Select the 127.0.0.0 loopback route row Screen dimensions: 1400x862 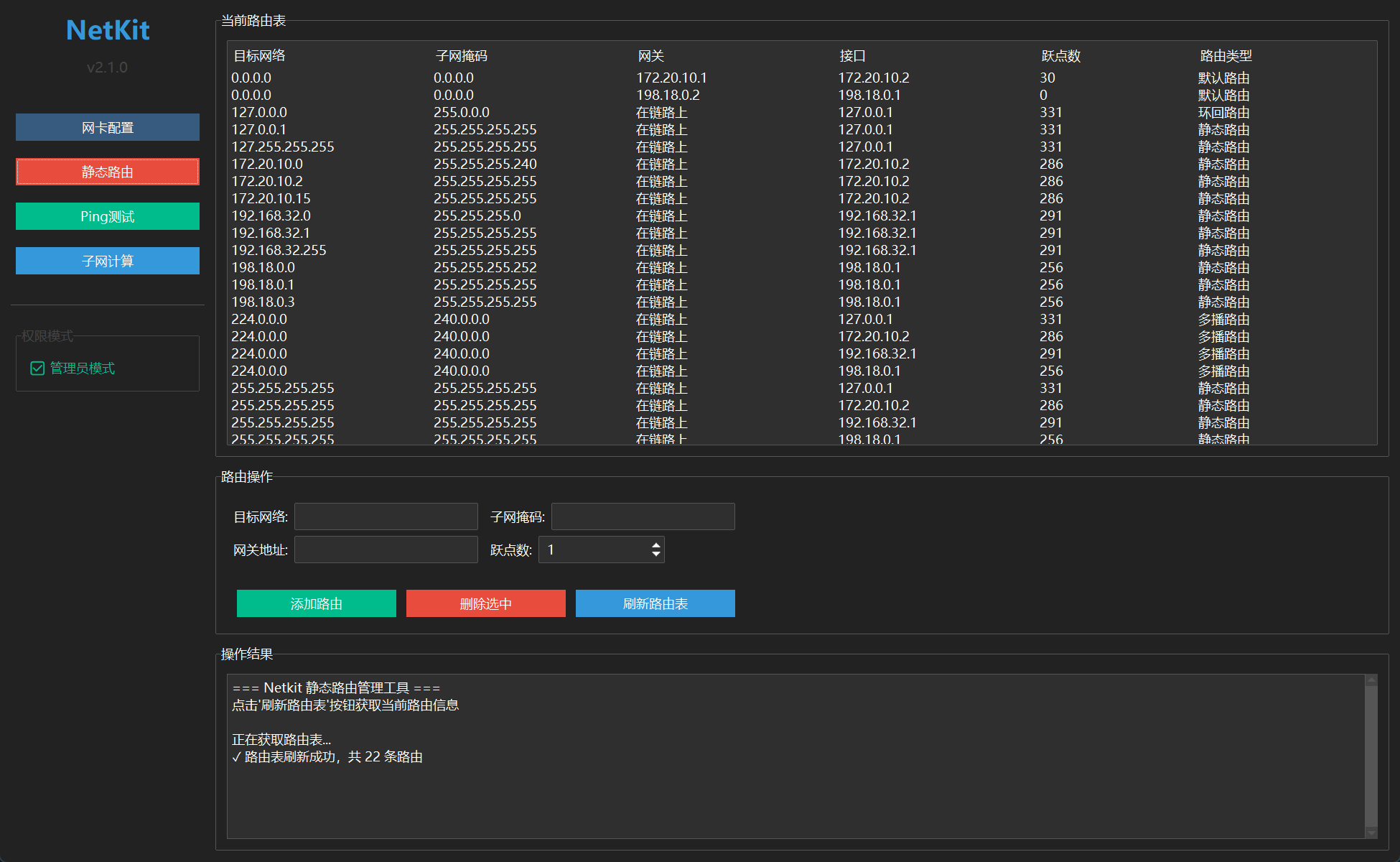(x=802, y=112)
